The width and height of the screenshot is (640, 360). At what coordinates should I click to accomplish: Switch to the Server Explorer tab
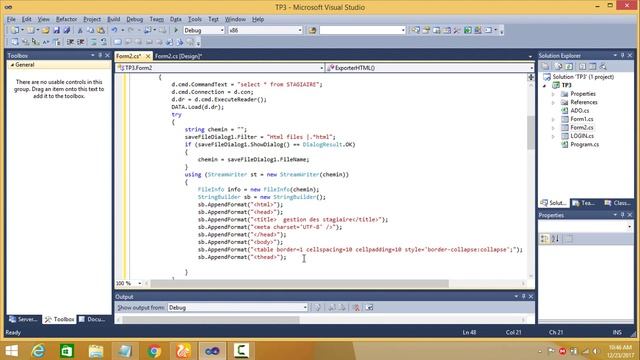tap(23, 319)
